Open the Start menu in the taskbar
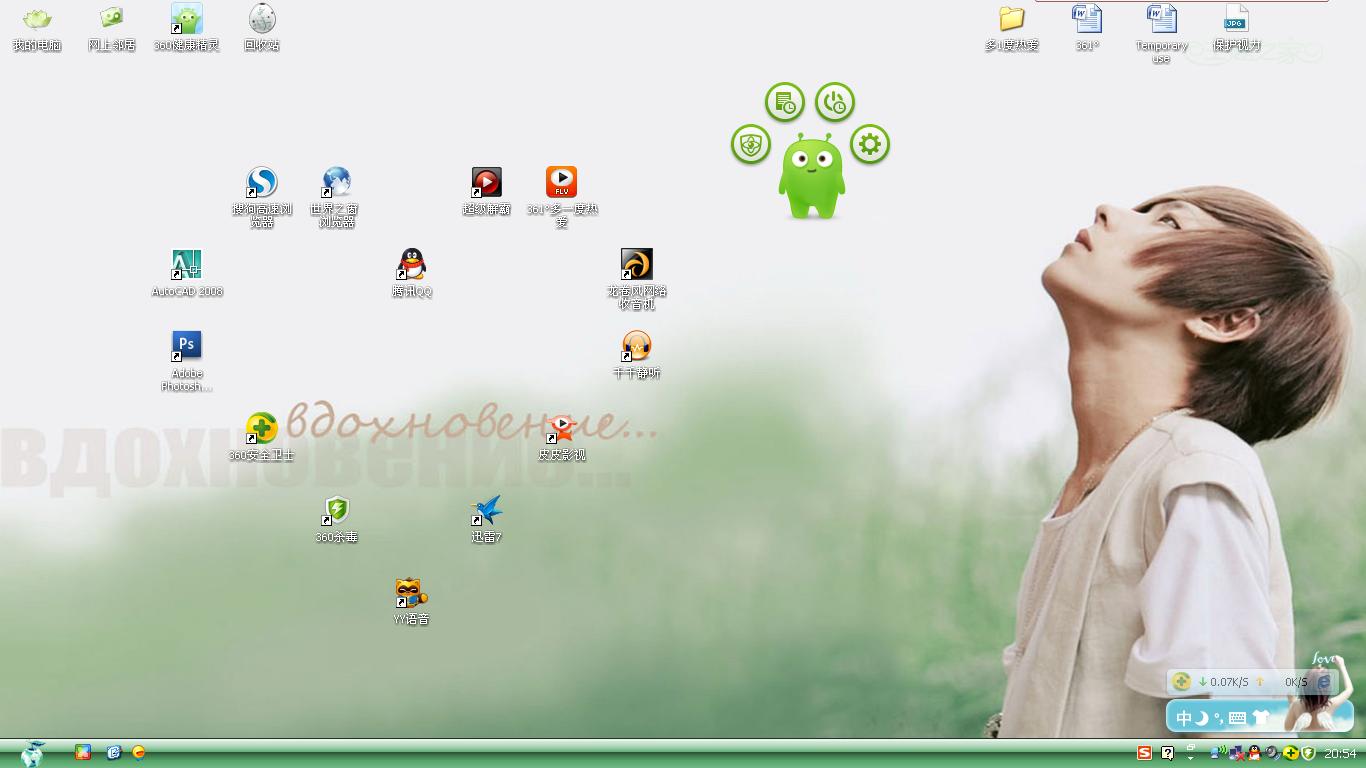1366x768 pixels. point(32,753)
